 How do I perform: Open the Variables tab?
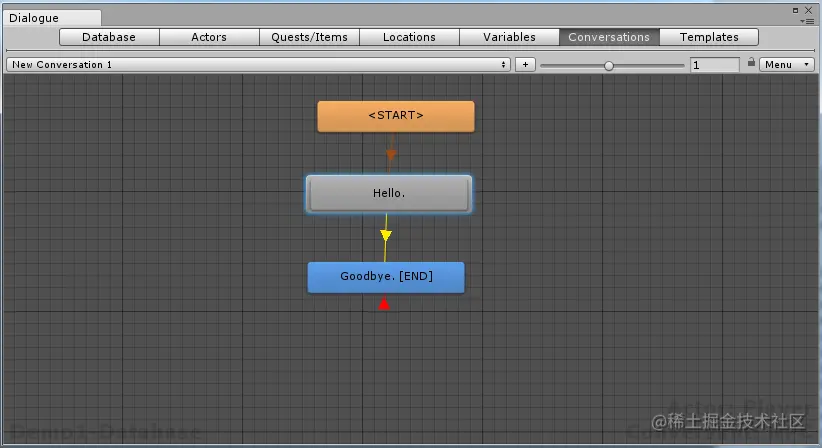click(x=510, y=37)
